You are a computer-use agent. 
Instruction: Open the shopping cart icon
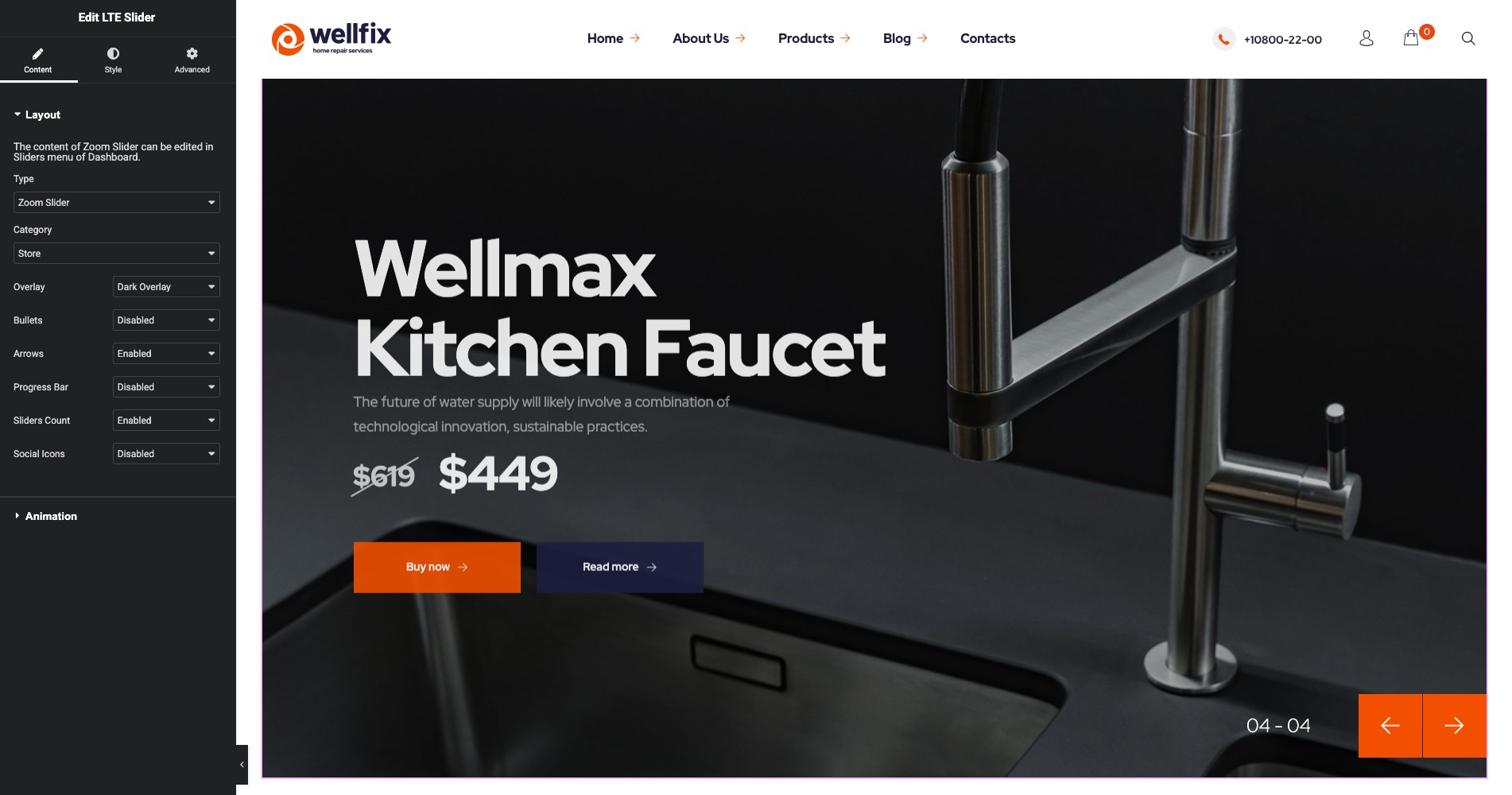pos(1411,38)
